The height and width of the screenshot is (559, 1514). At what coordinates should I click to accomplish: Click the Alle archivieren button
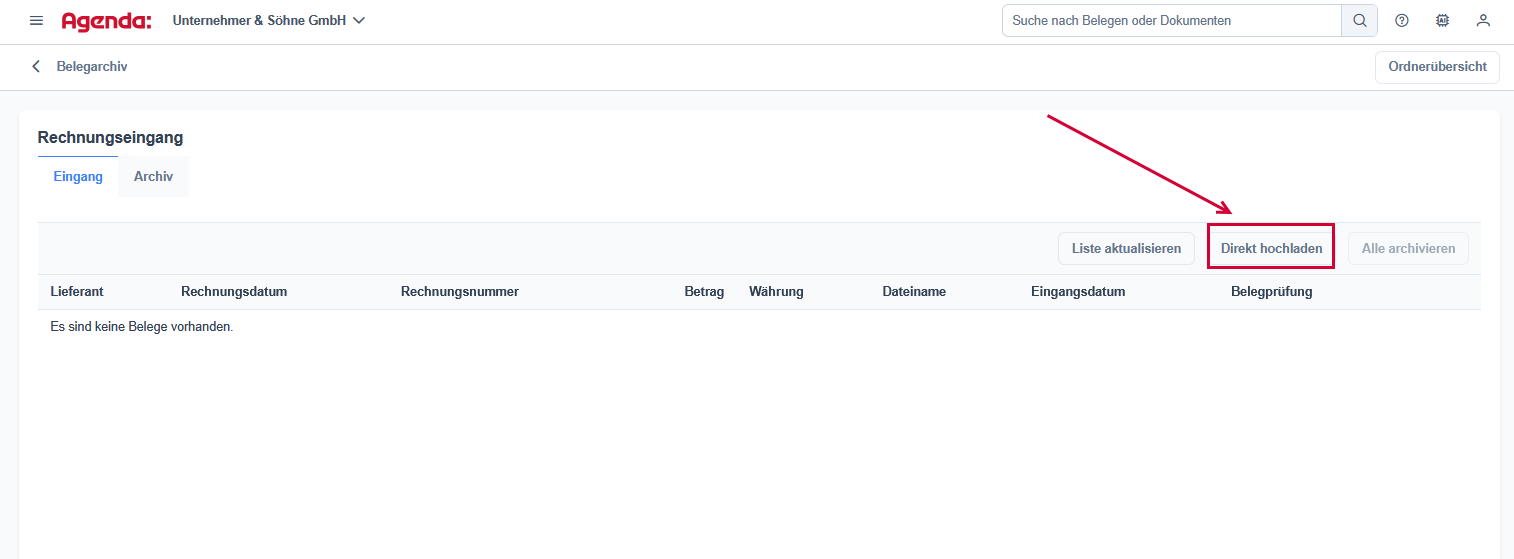[1408, 249]
